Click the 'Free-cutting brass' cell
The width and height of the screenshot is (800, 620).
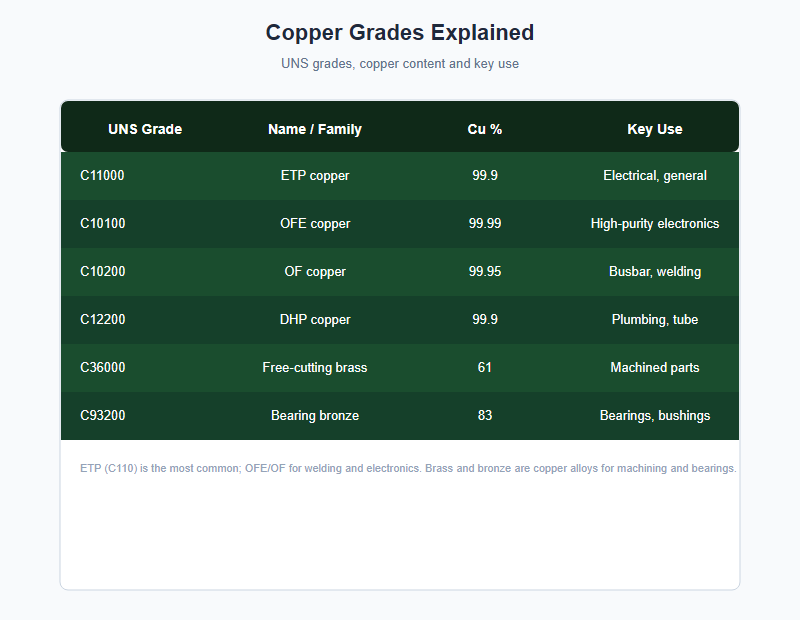coord(315,367)
